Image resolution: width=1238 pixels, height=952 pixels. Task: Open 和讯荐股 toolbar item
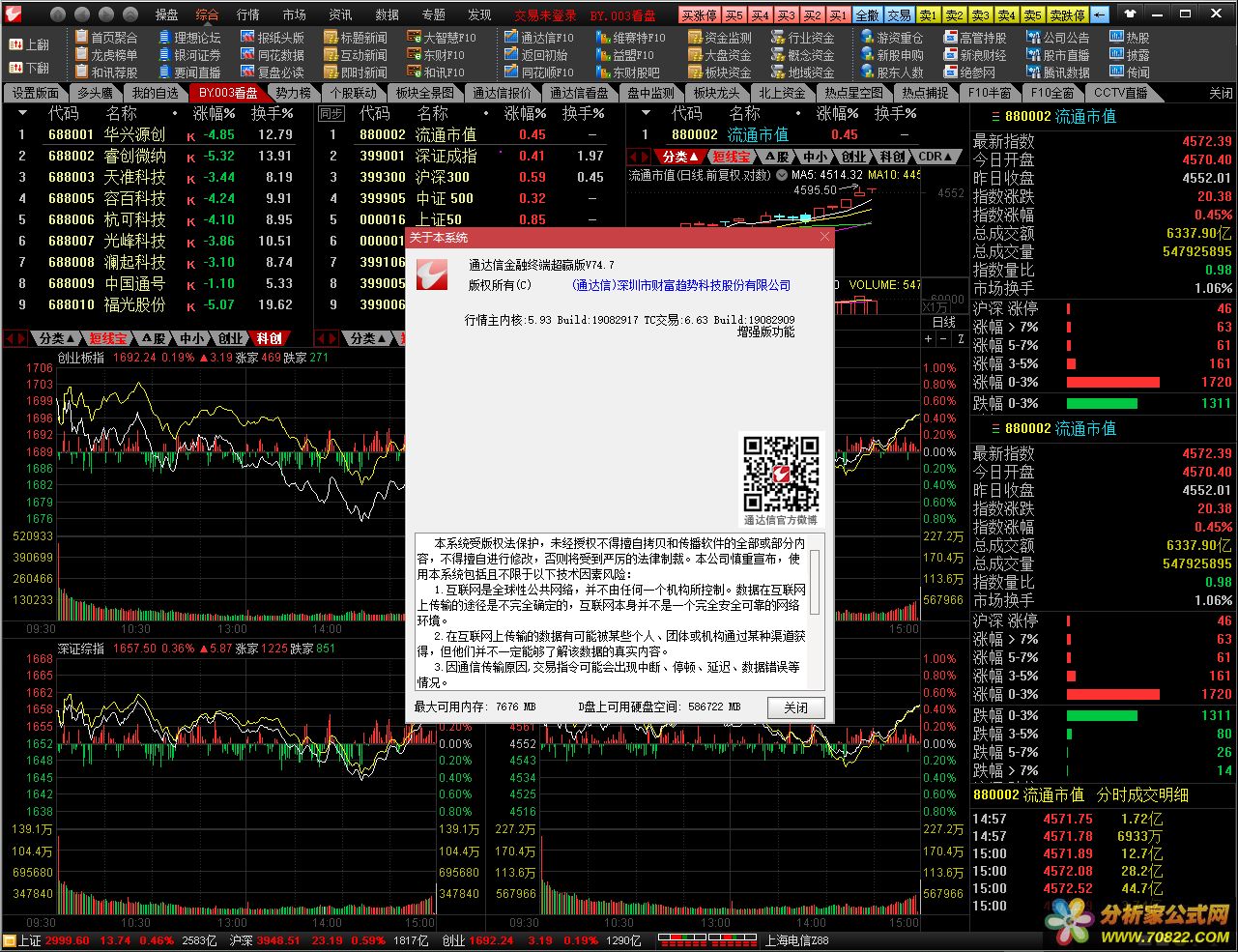tap(105, 72)
